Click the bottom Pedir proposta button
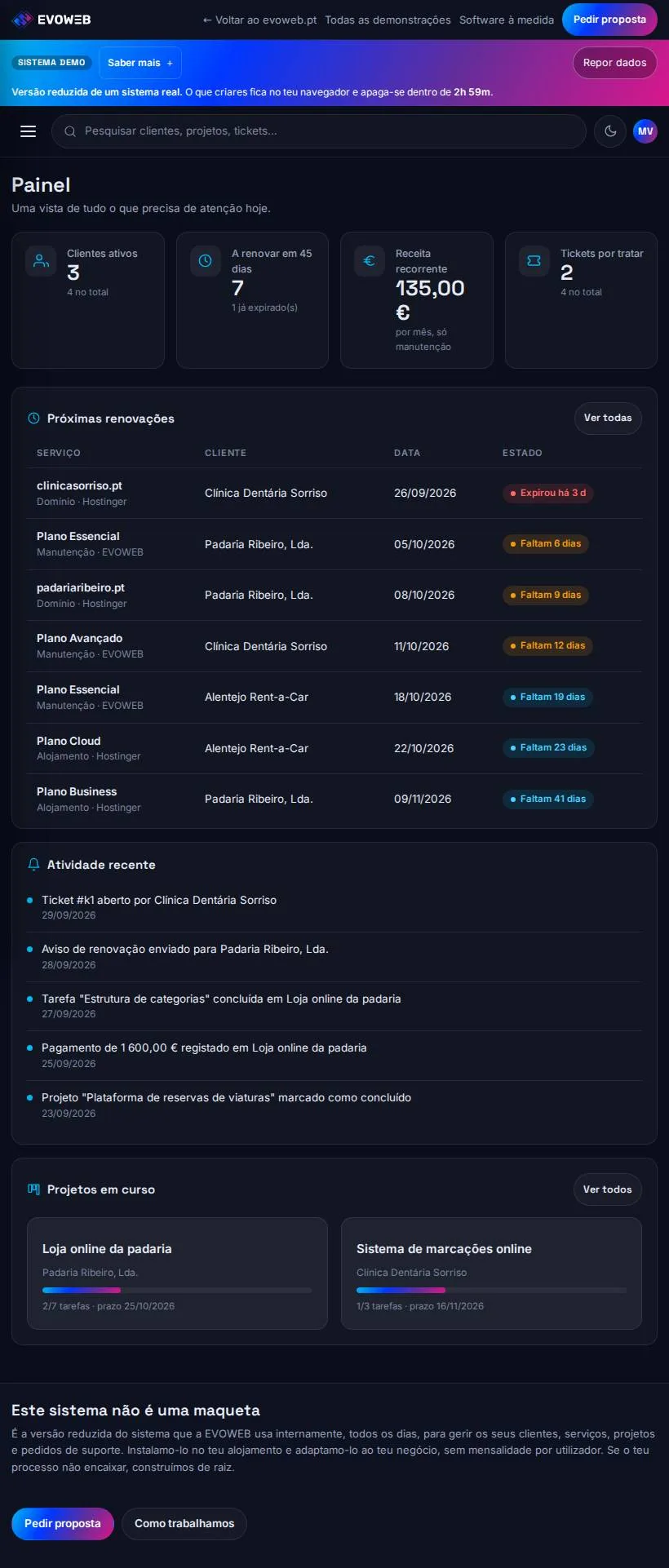Image resolution: width=669 pixels, height=1568 pixels. coord(63,1523)
